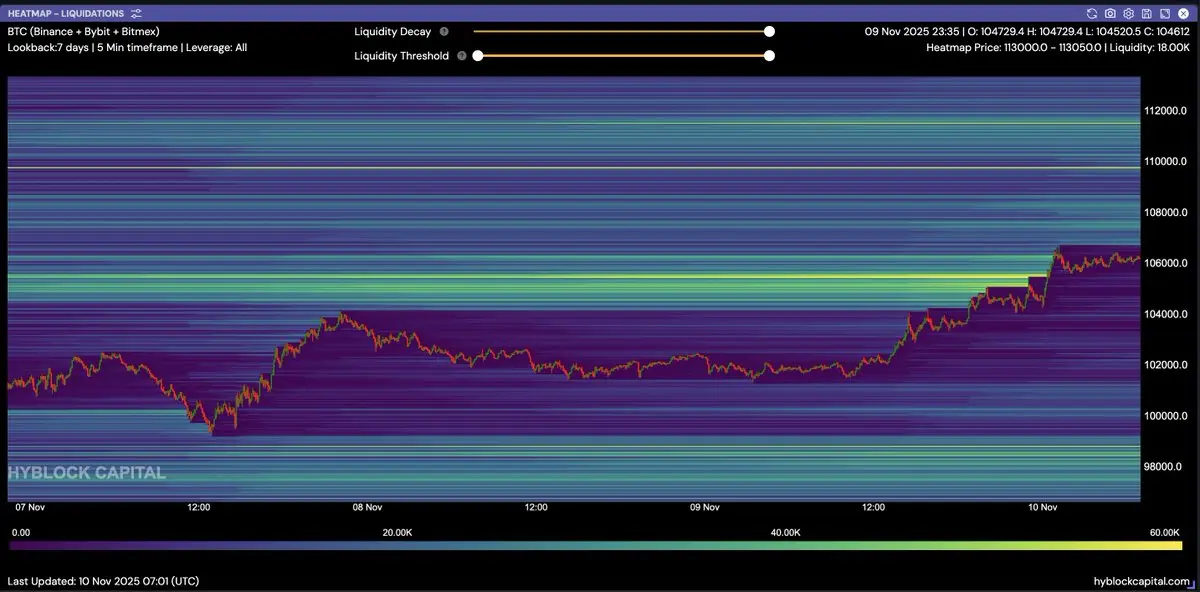This screenshot has height=592, width=1200.
Task: Click the Lookback 7 days setting text
Action: coord(49,47)
